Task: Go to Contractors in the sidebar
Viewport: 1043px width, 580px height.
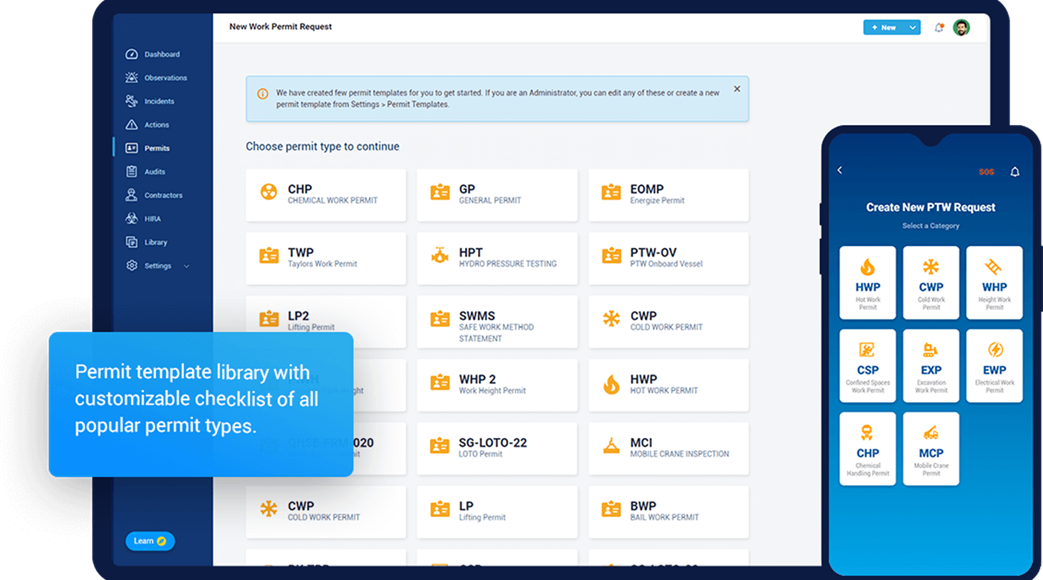Action: coord(163,195)
